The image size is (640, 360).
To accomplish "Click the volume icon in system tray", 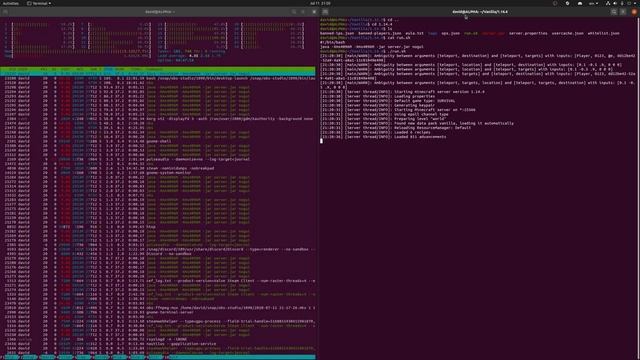I will point(615,3).
